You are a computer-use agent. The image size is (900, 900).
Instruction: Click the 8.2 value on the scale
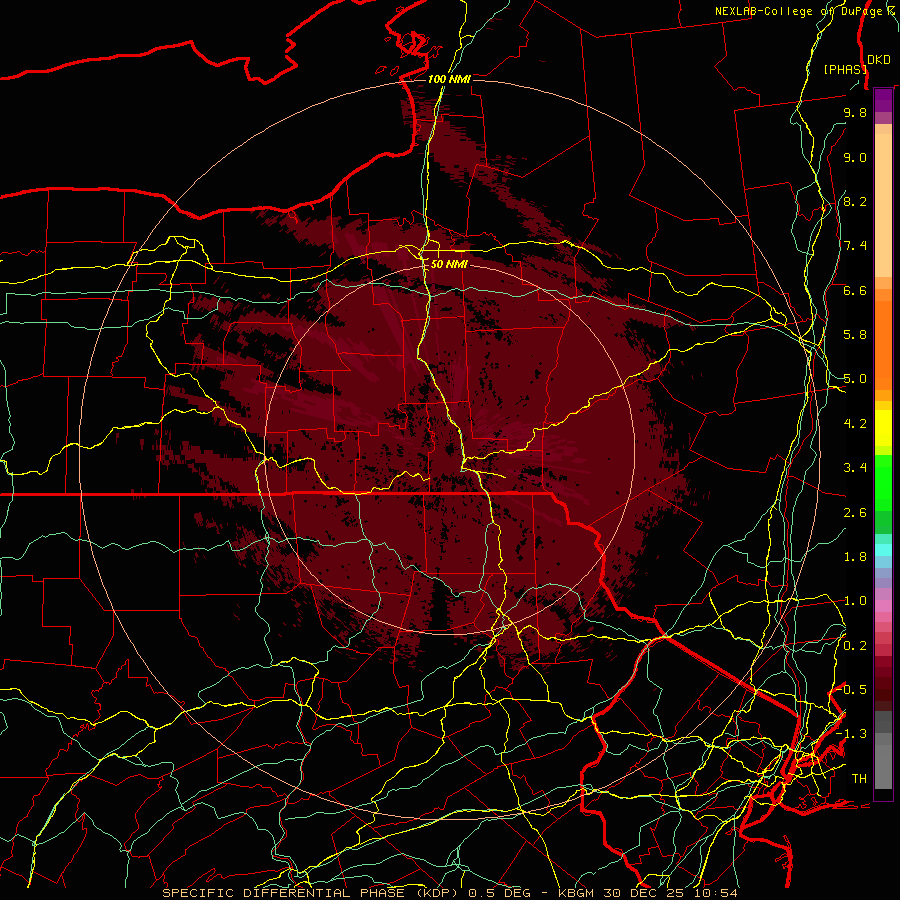click(855, 201)
